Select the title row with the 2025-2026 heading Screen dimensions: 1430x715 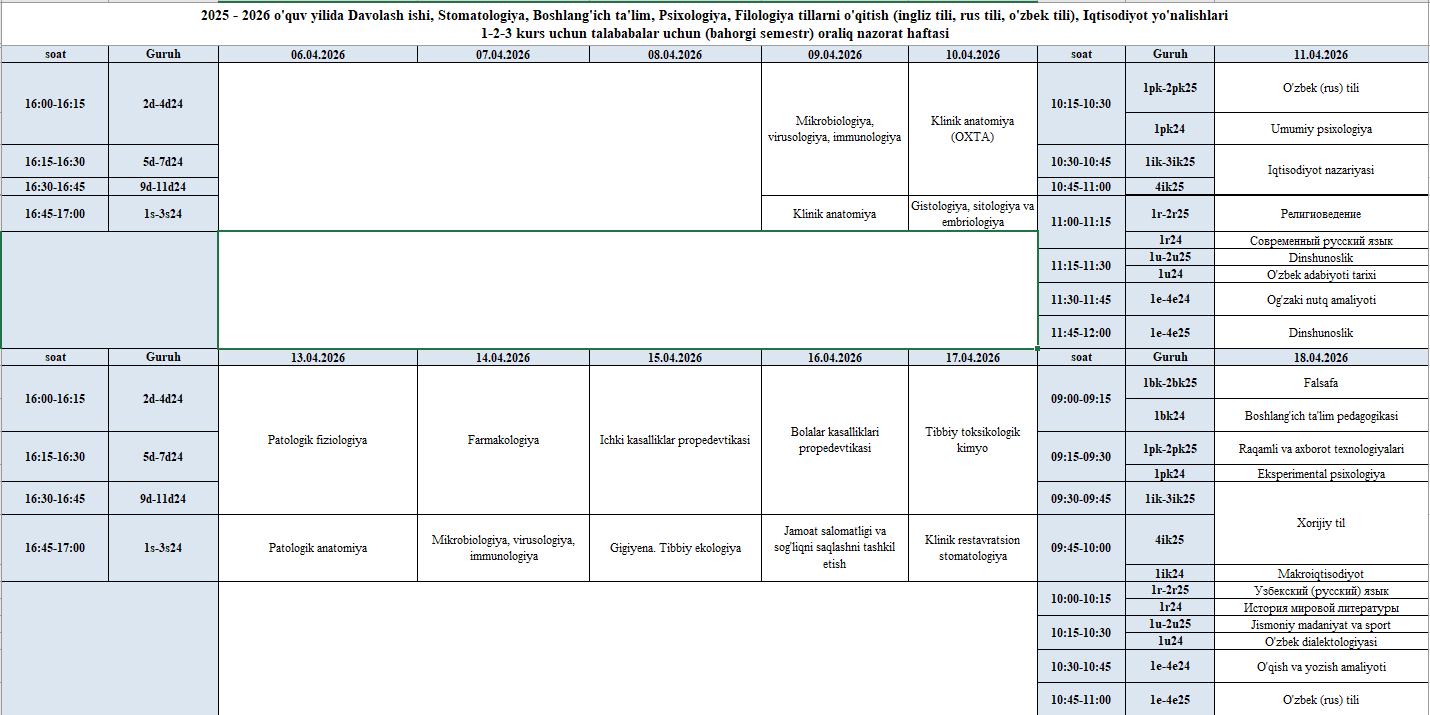point(714,23)
